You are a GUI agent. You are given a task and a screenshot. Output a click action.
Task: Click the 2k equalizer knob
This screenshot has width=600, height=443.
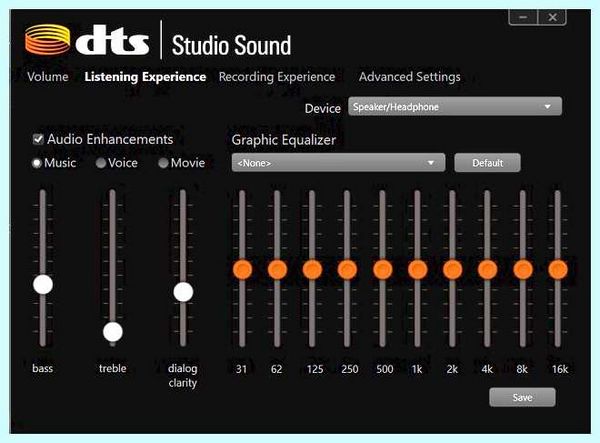[x=453, y=269]
